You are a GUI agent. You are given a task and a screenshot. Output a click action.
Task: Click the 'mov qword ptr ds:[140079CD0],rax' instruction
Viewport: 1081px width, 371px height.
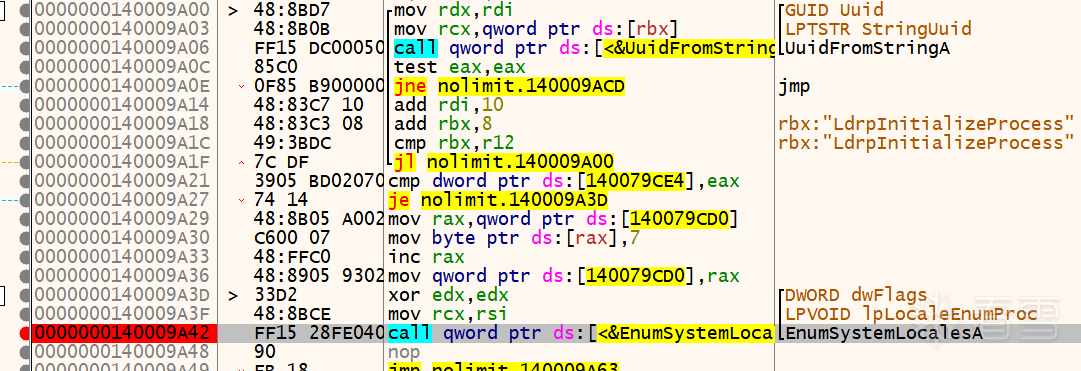(x=564, y=276)
